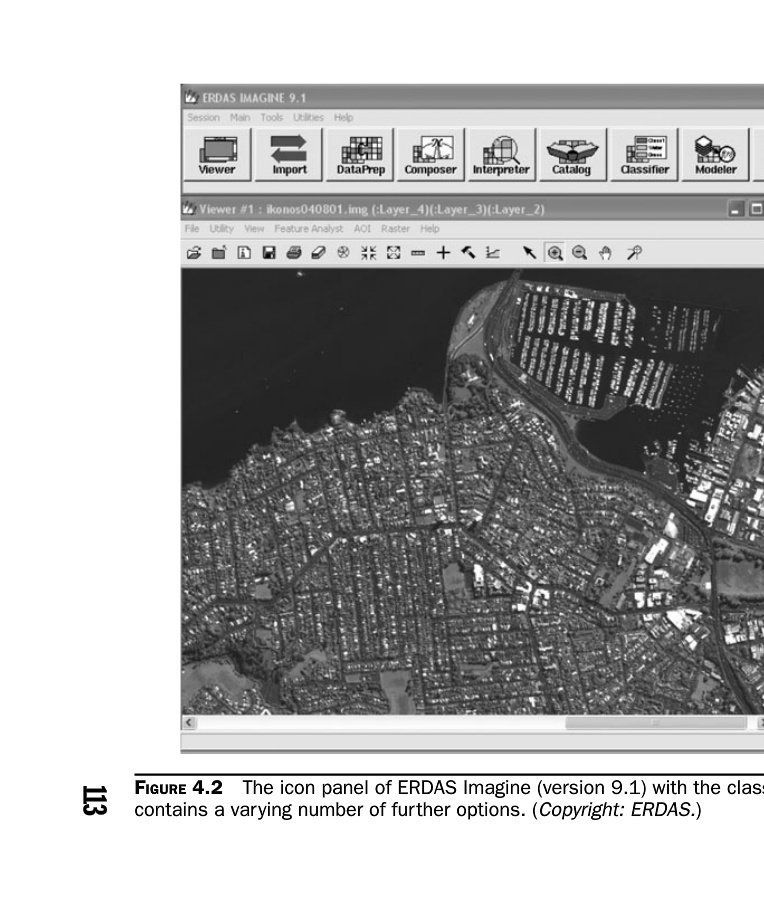This screenshot has width=764, height=900.
Task: Open the AOI menu
Action: (362, 229)
